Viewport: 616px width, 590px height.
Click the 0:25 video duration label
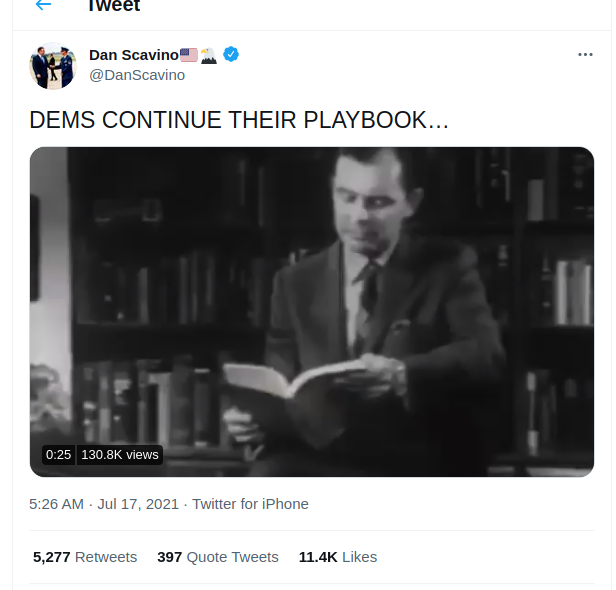[58, 455]
